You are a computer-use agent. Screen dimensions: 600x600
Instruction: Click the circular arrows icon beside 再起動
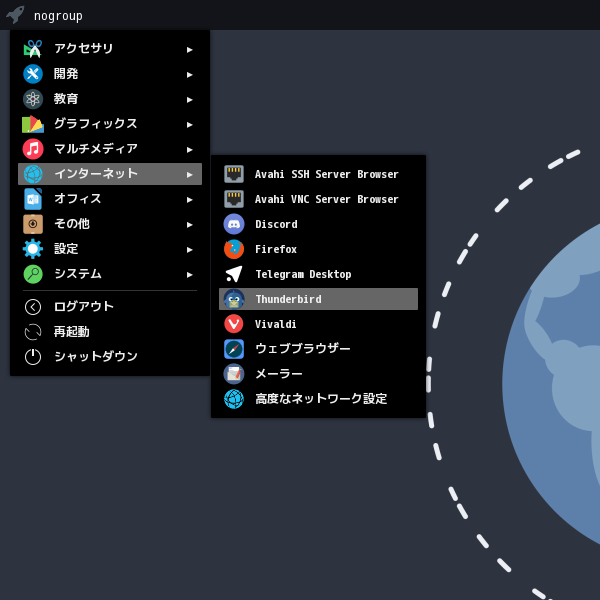tap(33, 332)
